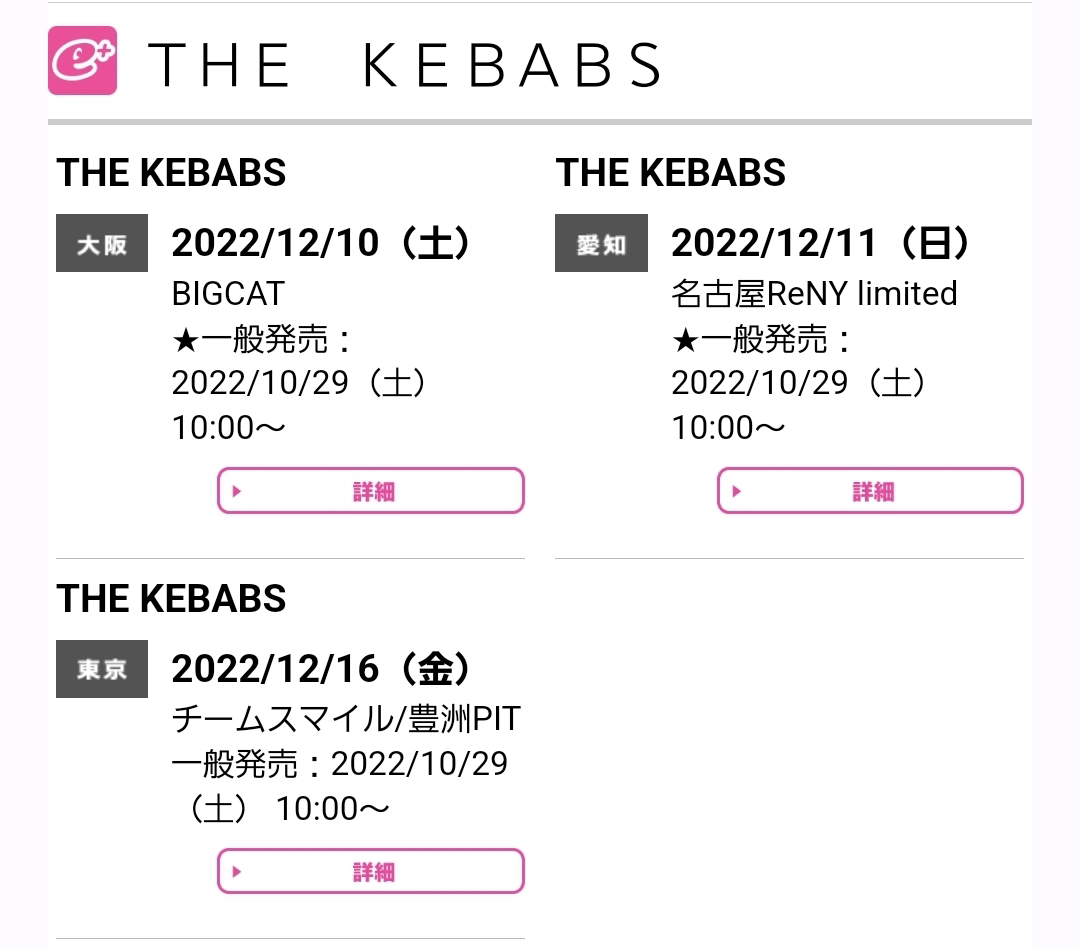Open 詳細 button for Osaka BIGCAT show

(371, 490)
